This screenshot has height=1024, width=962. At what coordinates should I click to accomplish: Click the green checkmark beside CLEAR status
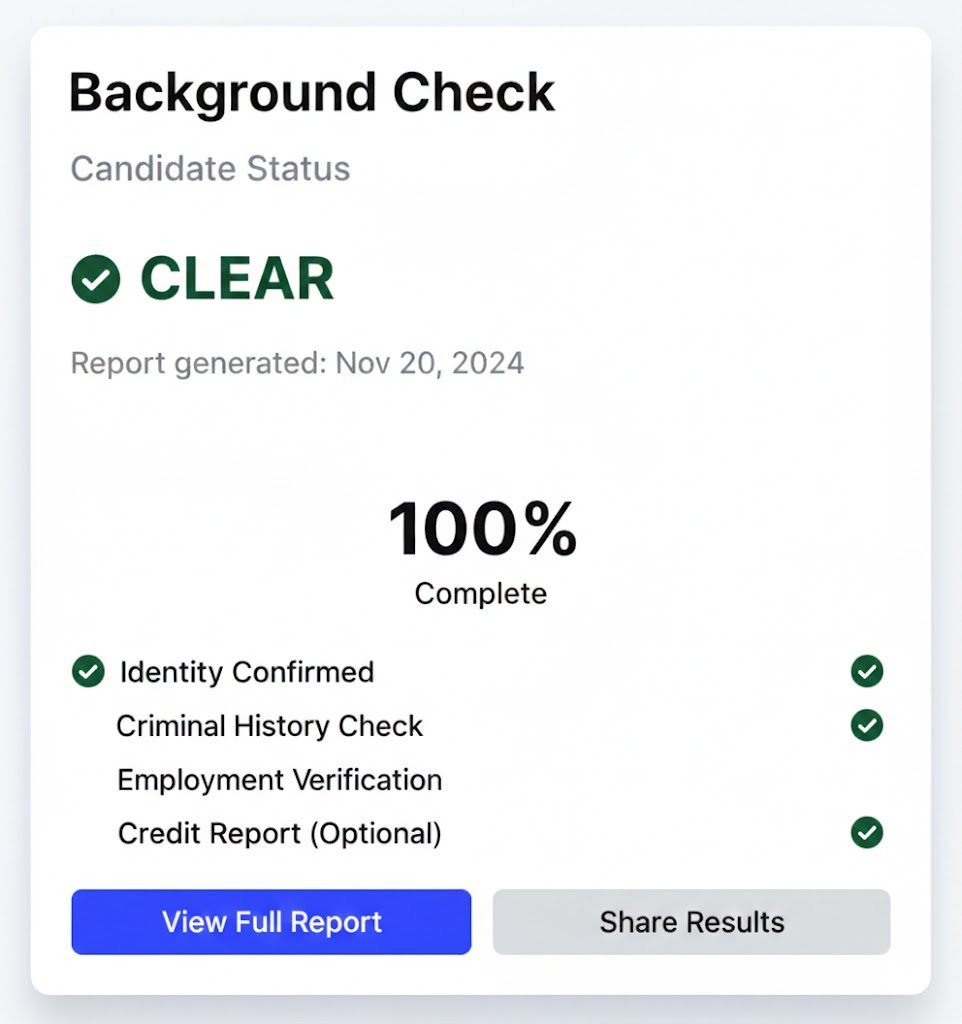click(x=96, y=279)
